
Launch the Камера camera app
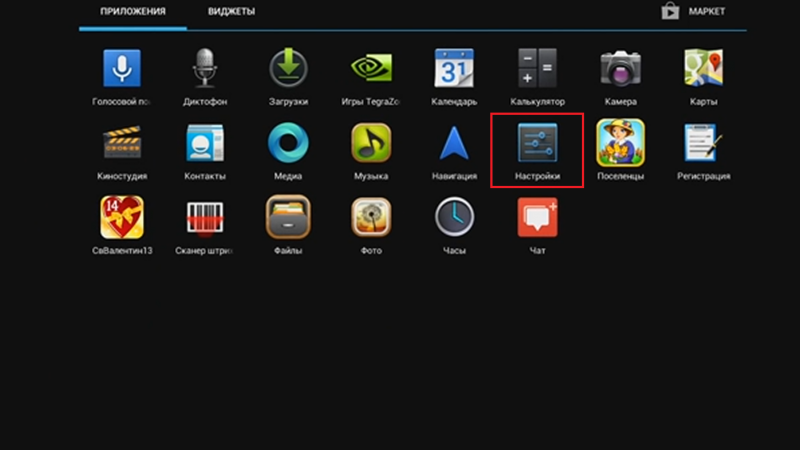click(x=620, y=69)
